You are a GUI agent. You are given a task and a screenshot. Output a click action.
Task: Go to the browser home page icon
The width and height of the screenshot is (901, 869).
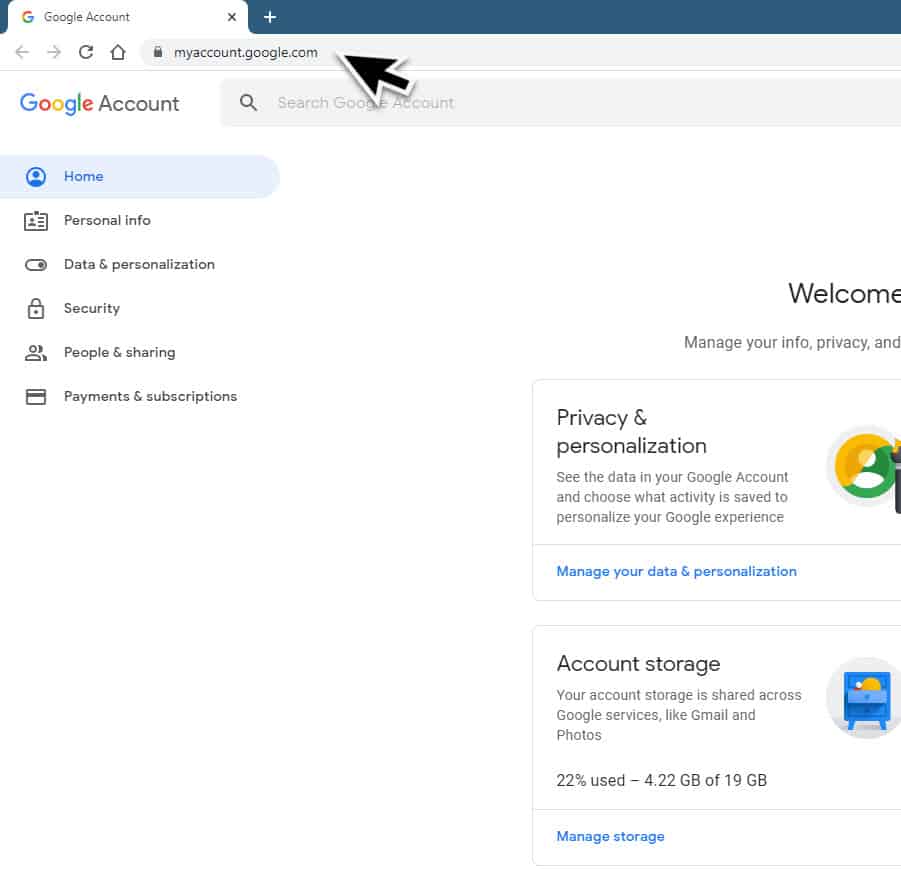[118, 52]
